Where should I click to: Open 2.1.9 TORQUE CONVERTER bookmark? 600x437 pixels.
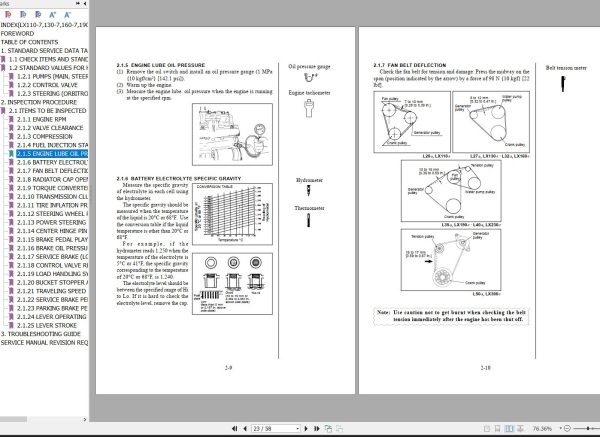[x=52, y=188]
